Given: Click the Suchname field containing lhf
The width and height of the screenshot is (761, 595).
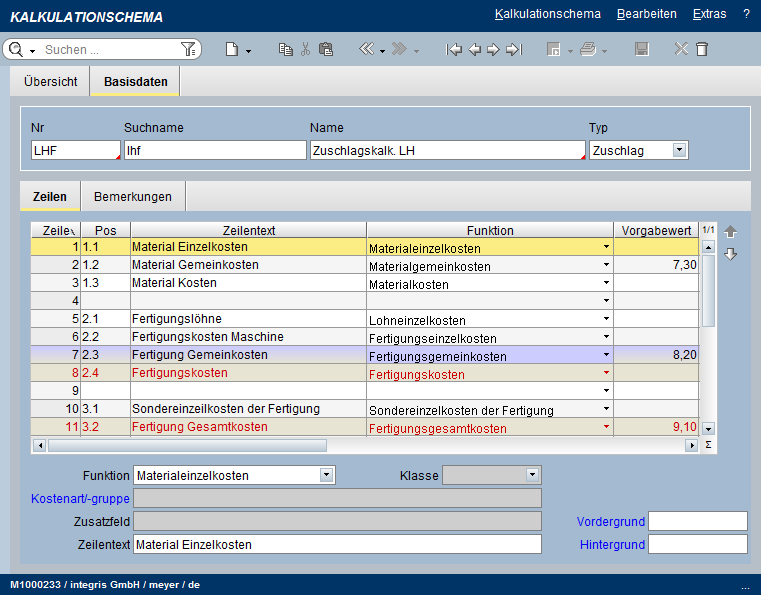Looking at the screenshot, I should click(x=215, y=150).
